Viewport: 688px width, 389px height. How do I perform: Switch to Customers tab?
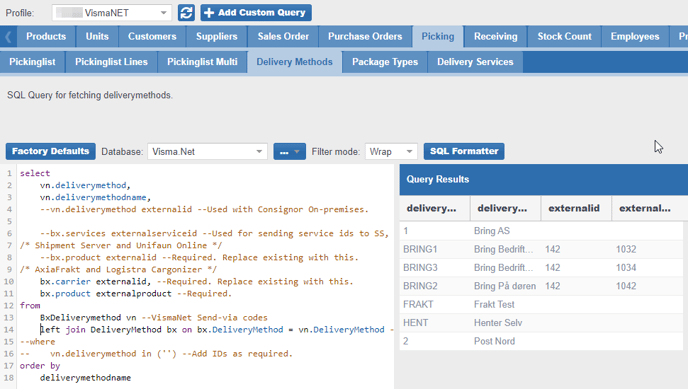point(152,36)
